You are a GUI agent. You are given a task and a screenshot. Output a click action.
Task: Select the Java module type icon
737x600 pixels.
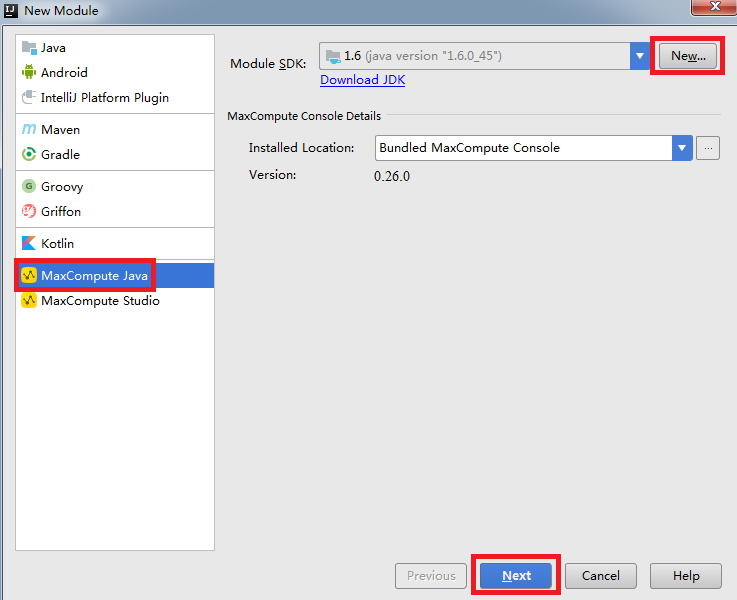pos(29,48)
